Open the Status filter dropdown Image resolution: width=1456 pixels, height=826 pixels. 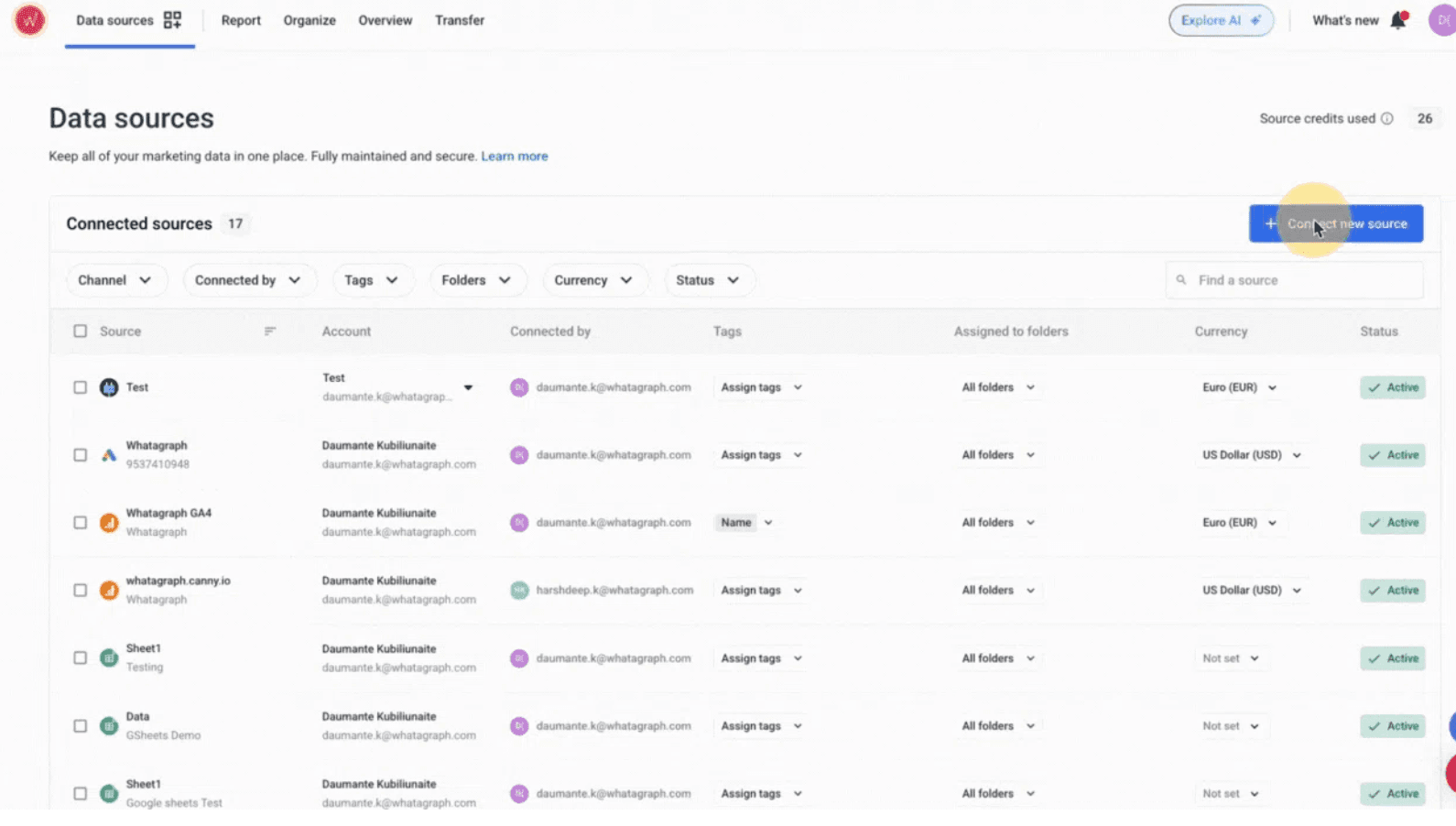(x=708, y=280)
